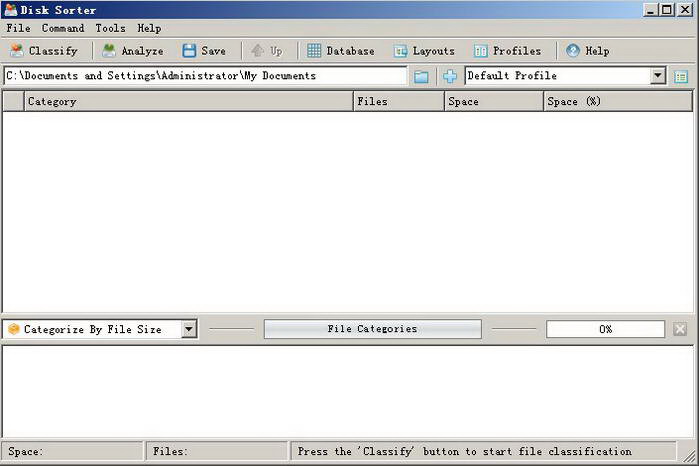Screen dimensions: 700x466
Task: Maximize the Disk Sorter window
Action: 666,9
